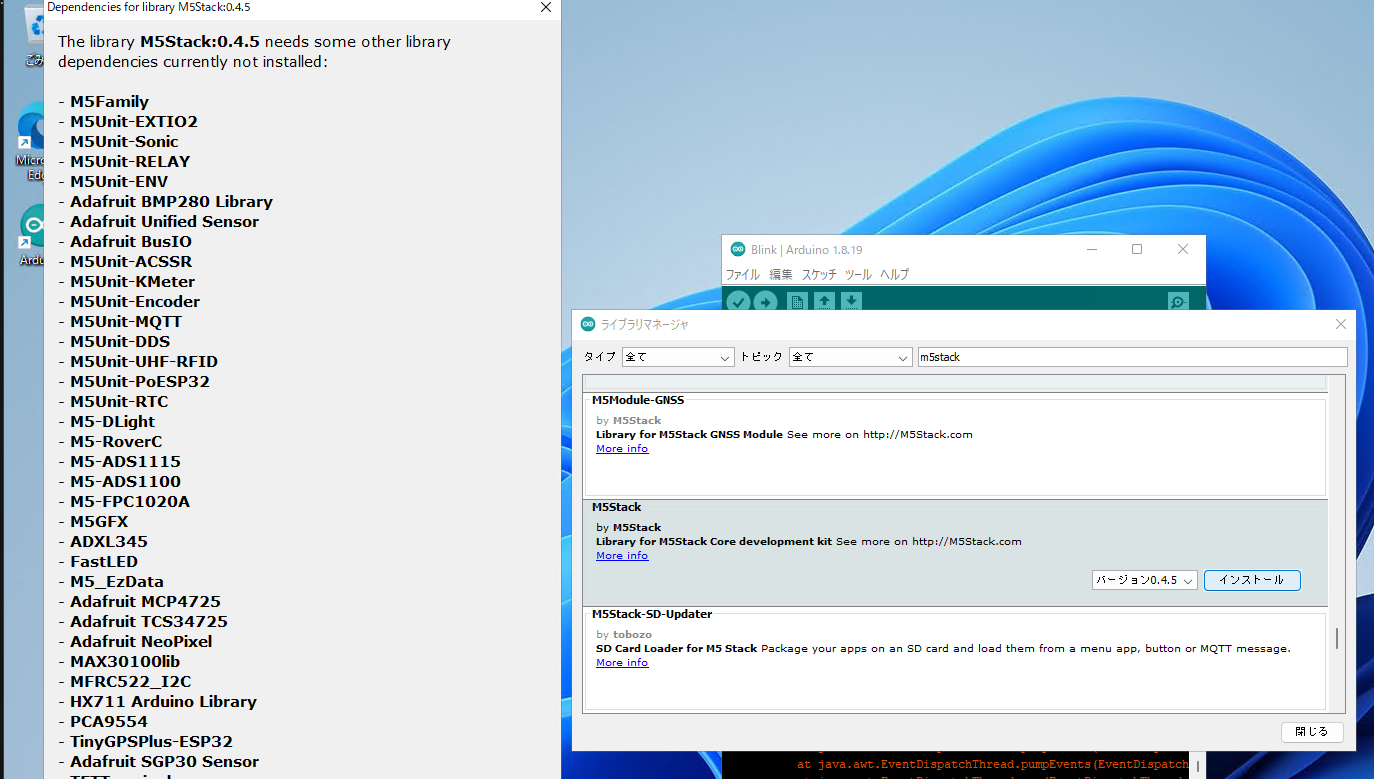Screen dimensions: 1374x779
Task: Click the Arduino logo in Blink window title bar
Action: point(738,249)
